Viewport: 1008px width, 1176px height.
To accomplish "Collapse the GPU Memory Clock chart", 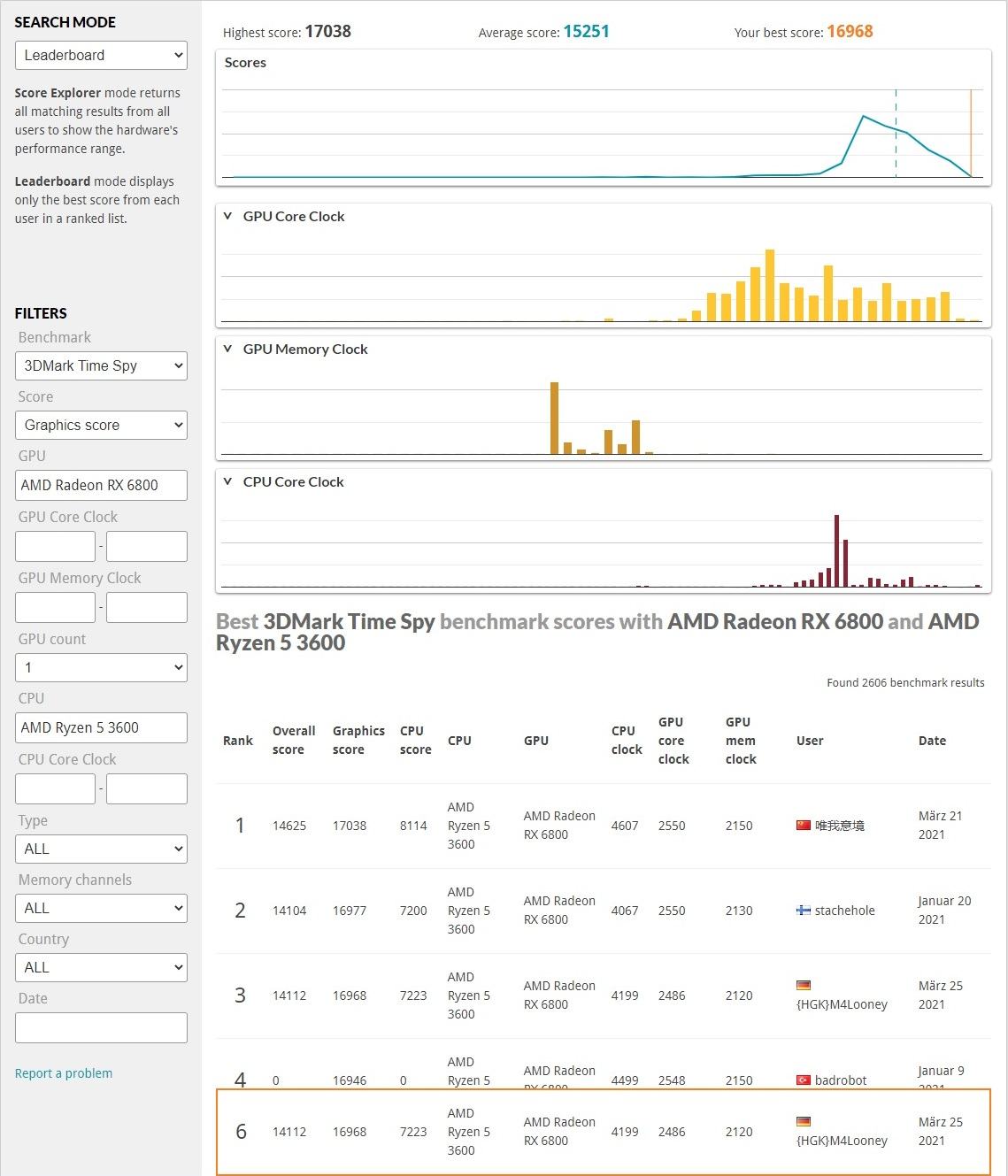I will [227, 349].
